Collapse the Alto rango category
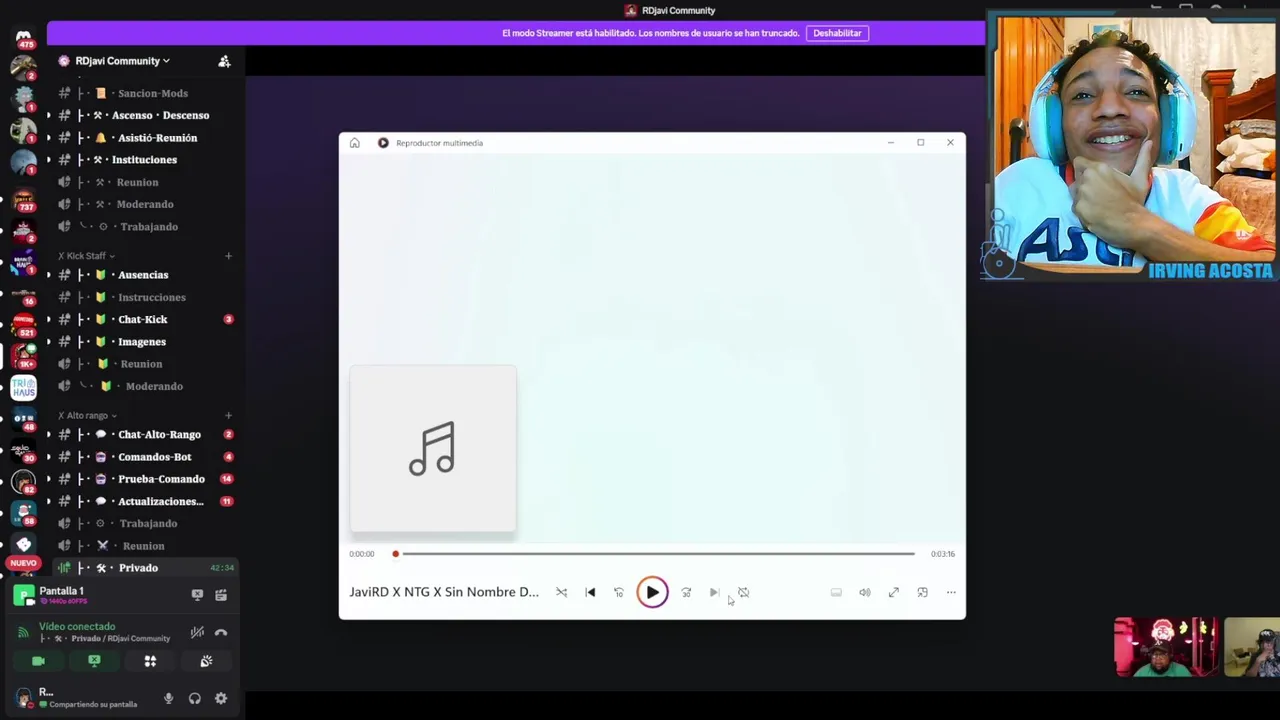This screenshot has height=720, width=1280. (88, 415)
